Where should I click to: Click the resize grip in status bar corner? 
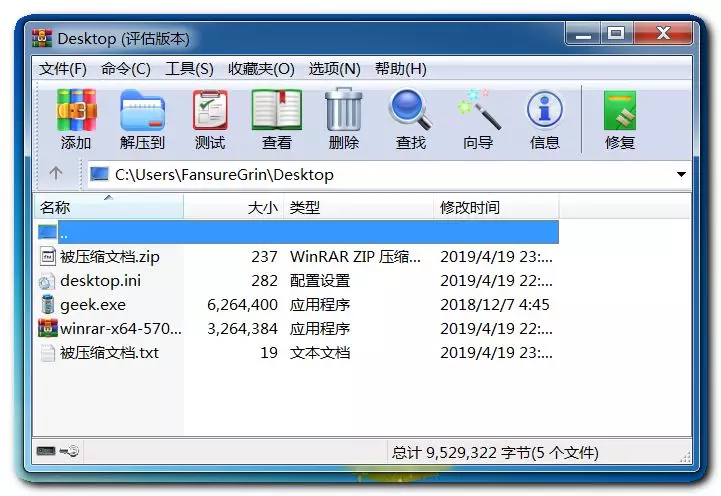tap(685, 456)
